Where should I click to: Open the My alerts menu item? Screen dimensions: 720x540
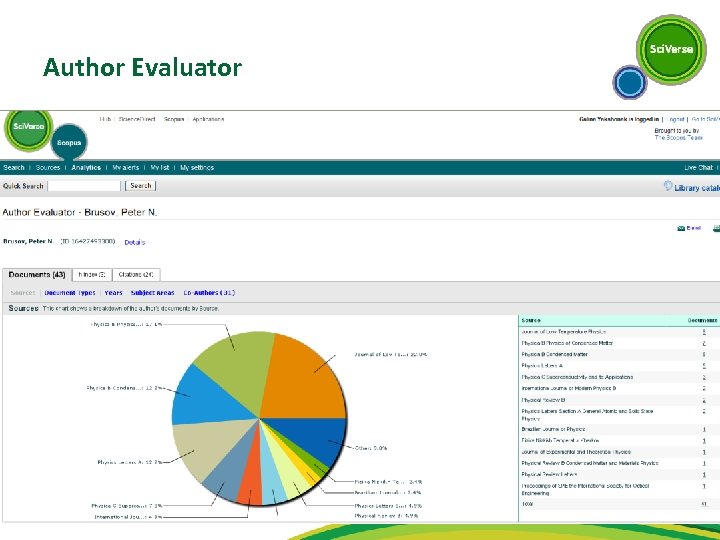125,168
